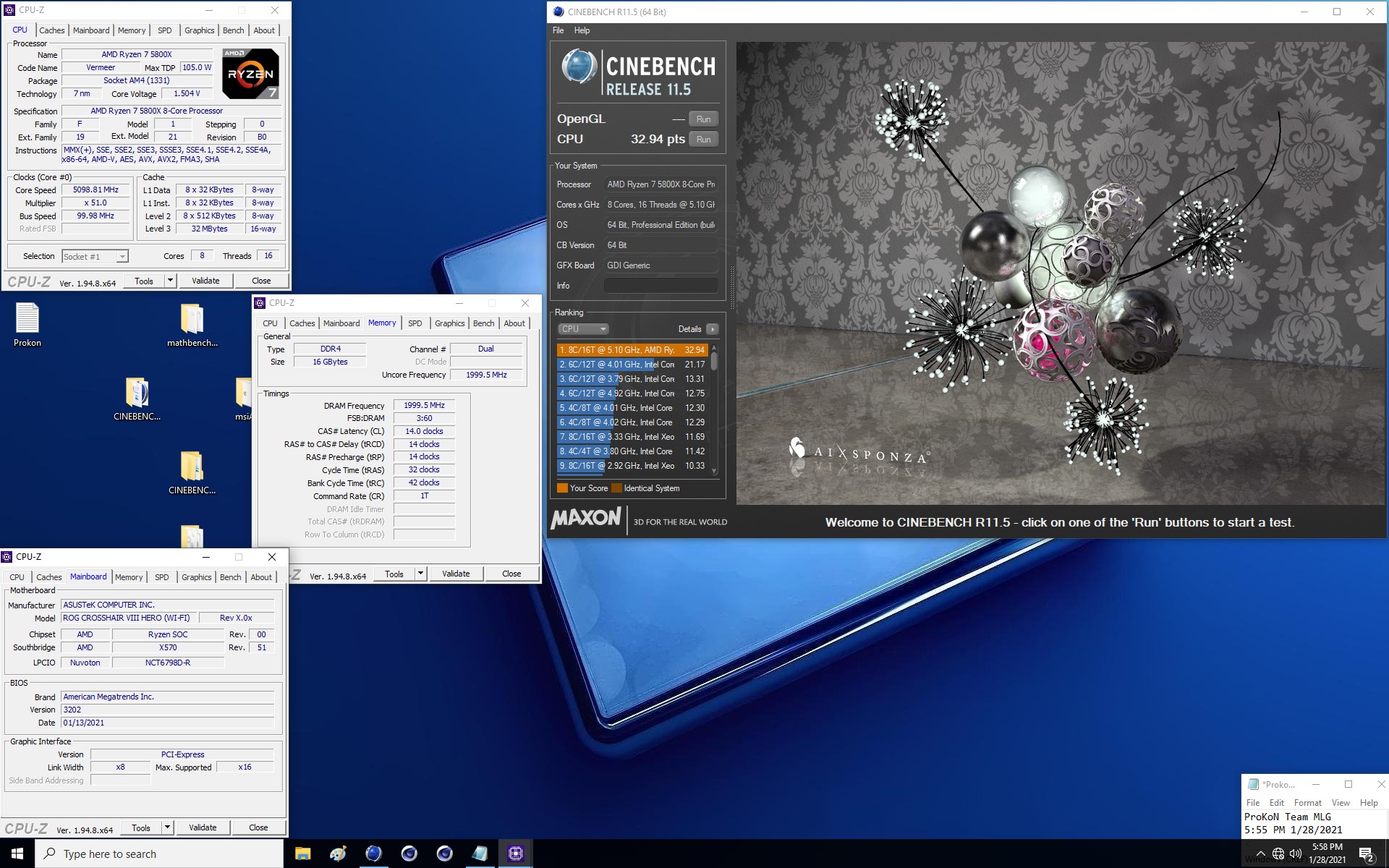Switch to the CPU-Z taskbar icon

coord(515,854)
